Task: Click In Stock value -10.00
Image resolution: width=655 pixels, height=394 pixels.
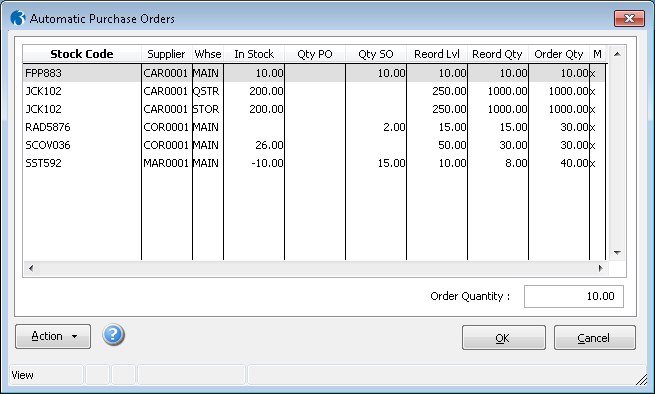Action: (267, 163)
